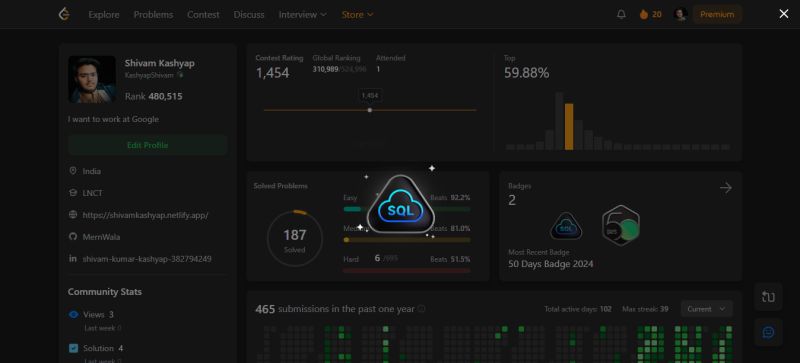
Task: Click the Rank 480,515 text
Action: click(154, 96)
